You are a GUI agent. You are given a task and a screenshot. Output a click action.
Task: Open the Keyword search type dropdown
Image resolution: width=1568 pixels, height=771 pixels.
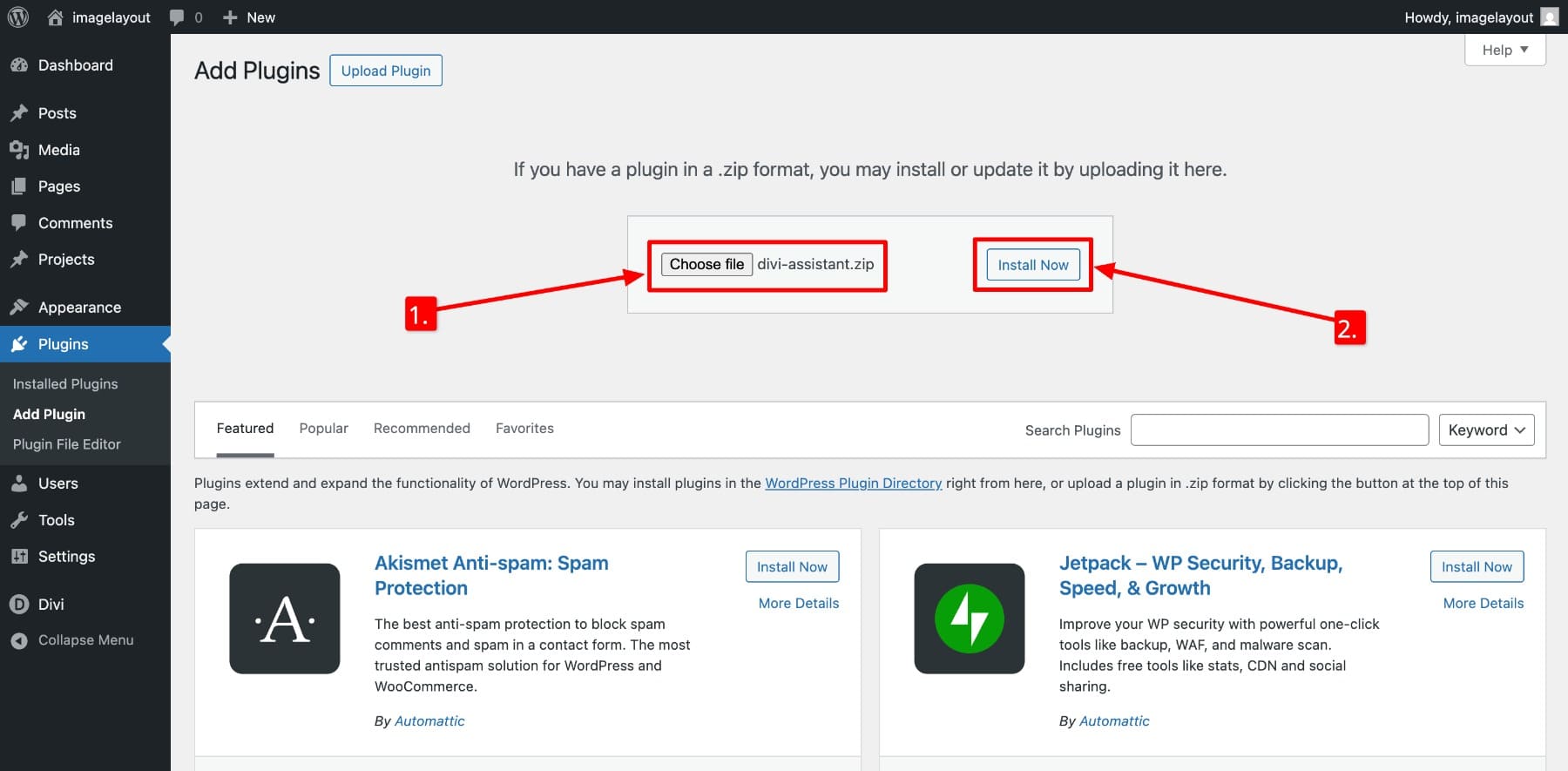(1486, 429)
